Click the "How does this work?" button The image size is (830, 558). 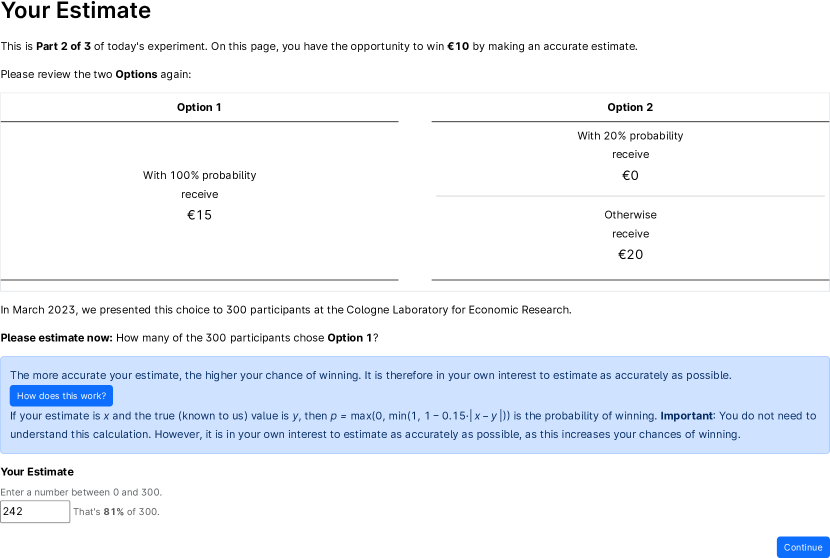coord(61,395)
